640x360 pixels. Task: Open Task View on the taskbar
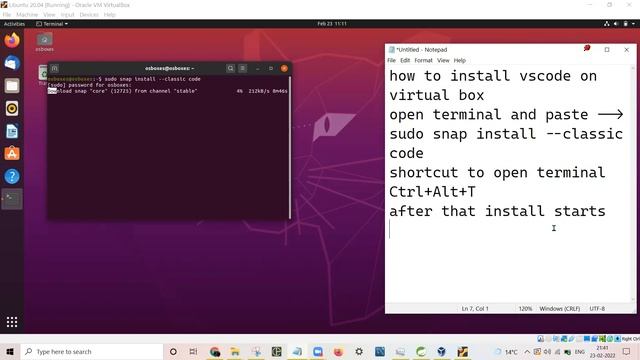coord(193,351)
